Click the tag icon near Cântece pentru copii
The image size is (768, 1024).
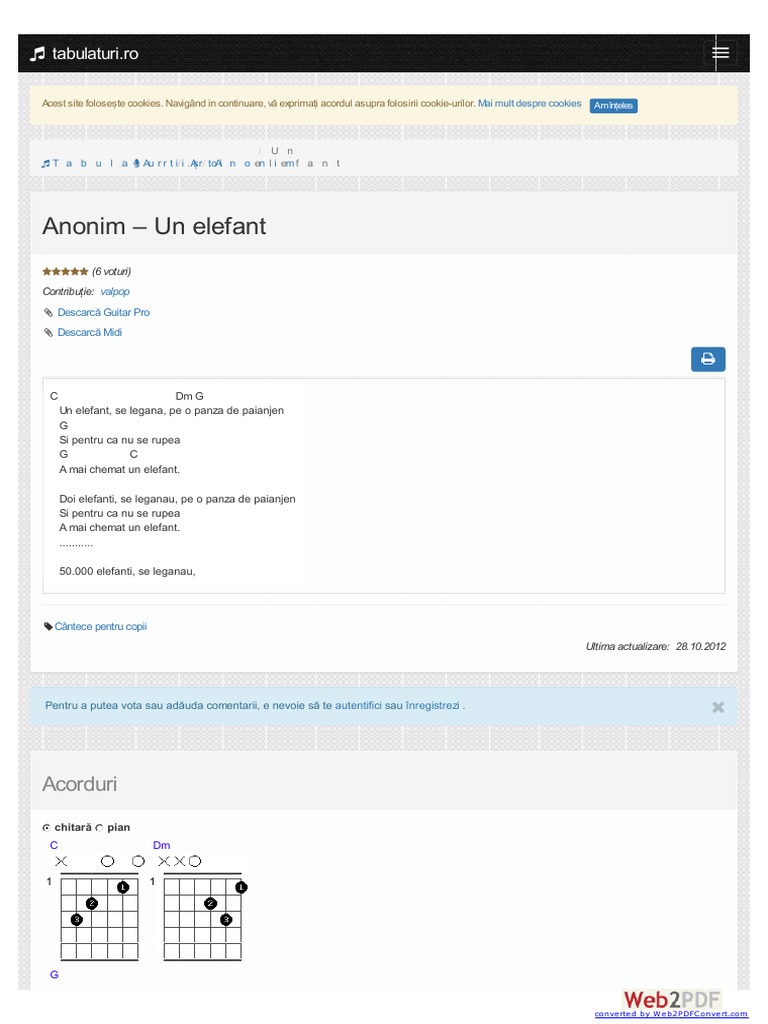tap(48, 627)
